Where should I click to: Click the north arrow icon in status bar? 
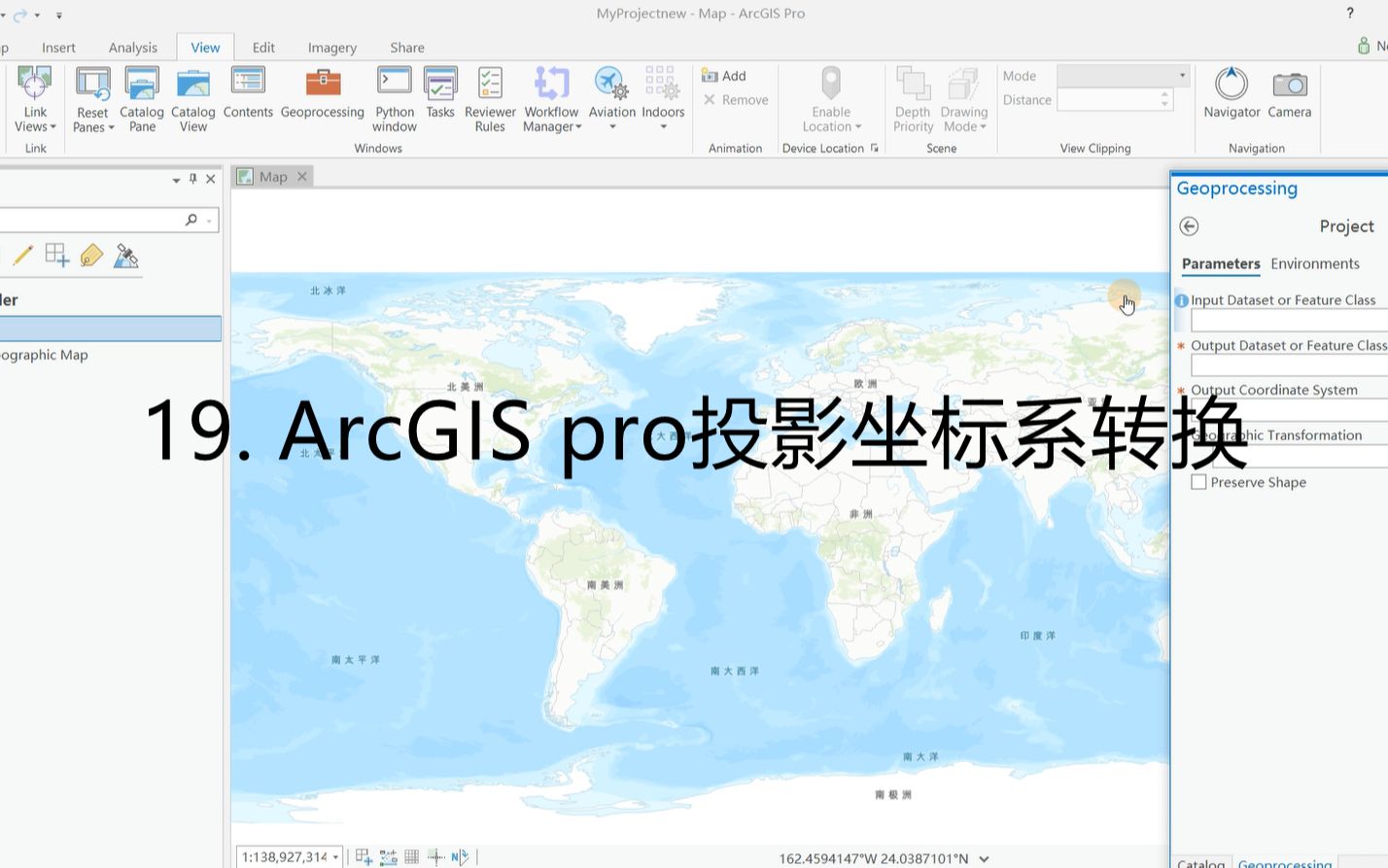tap(460, 856)
